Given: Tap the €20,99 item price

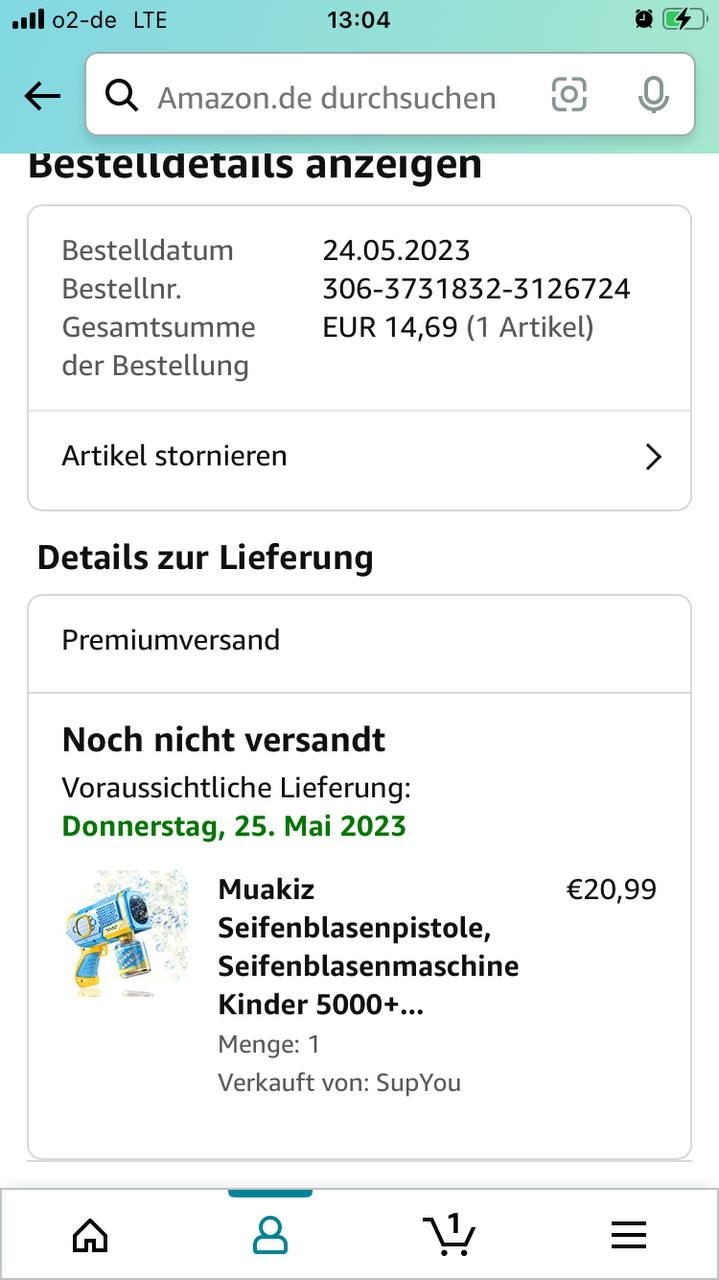Looking at the screenshot, I should pos(611,889).
